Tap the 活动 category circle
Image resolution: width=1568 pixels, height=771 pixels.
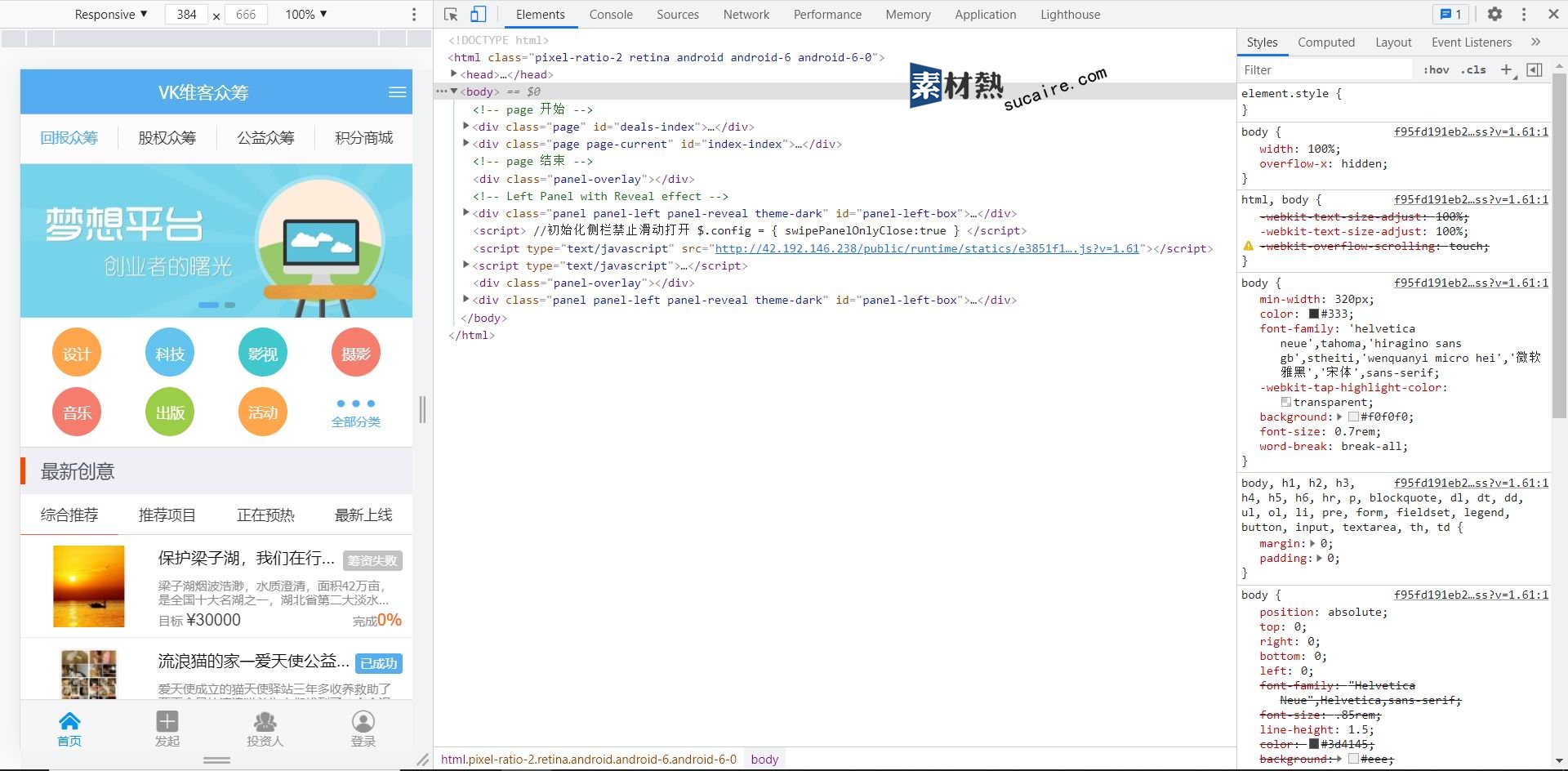click(x=263, y=412)
